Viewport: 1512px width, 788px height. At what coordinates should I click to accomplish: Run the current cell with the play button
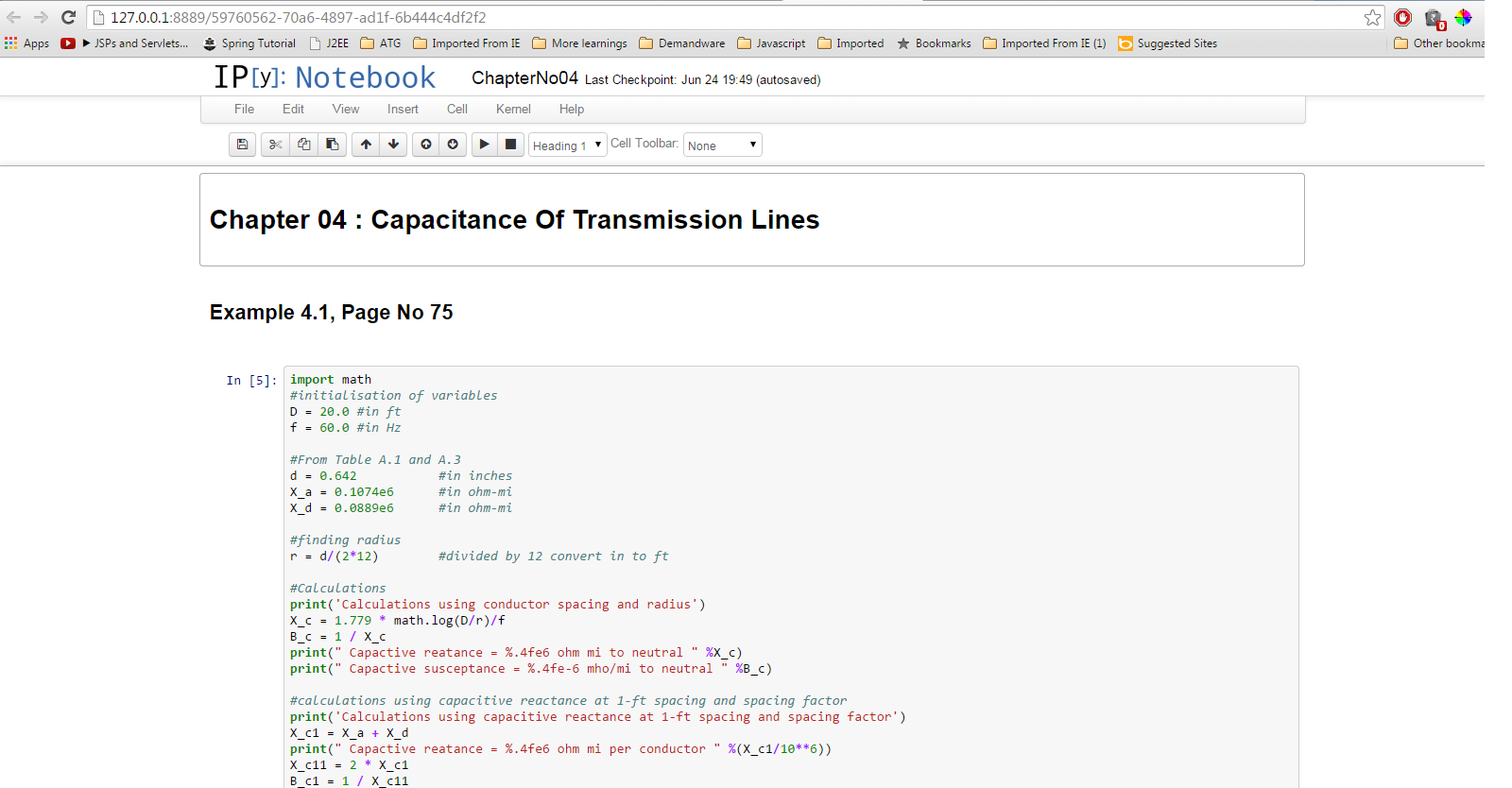click(484, 145)
